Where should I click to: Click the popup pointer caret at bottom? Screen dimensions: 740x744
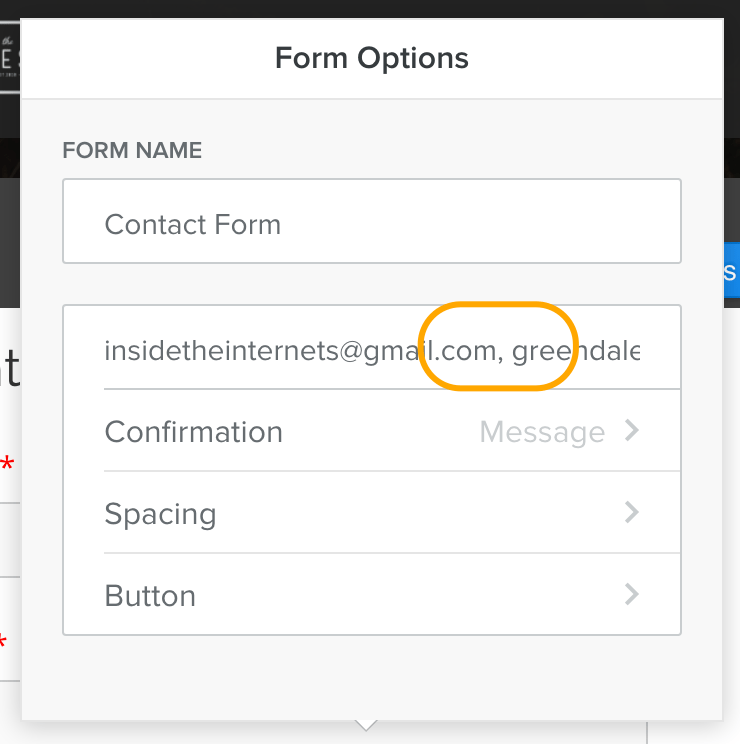tap(366, 725)
